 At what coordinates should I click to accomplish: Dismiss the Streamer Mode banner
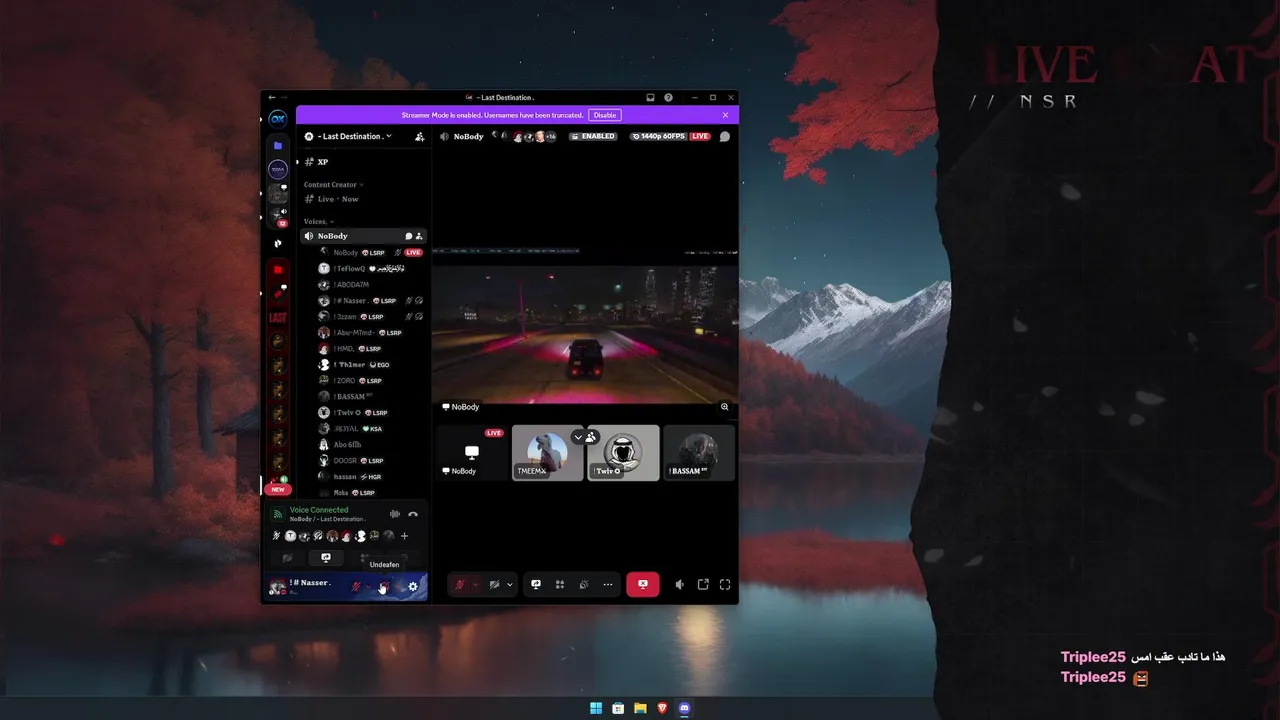[x=726, y=115]
